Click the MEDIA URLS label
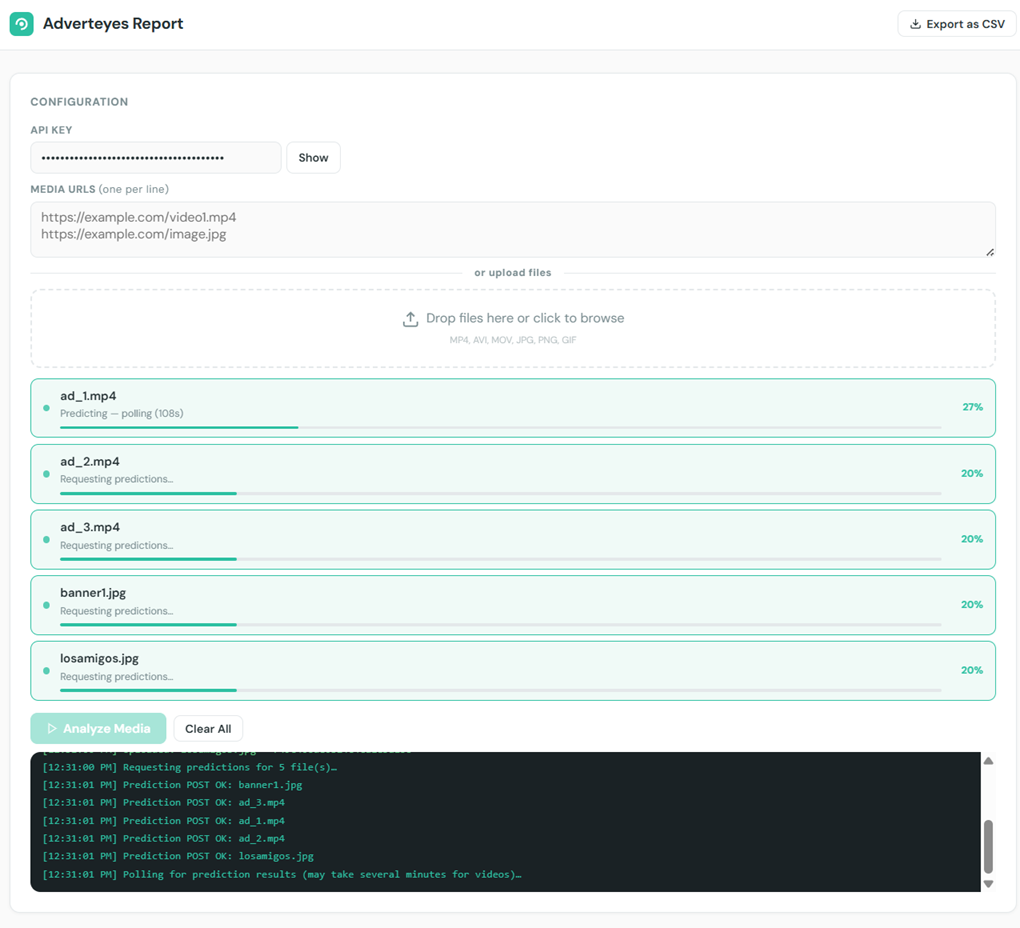This screenshot has width=1020, height=928. click(62, 189)
